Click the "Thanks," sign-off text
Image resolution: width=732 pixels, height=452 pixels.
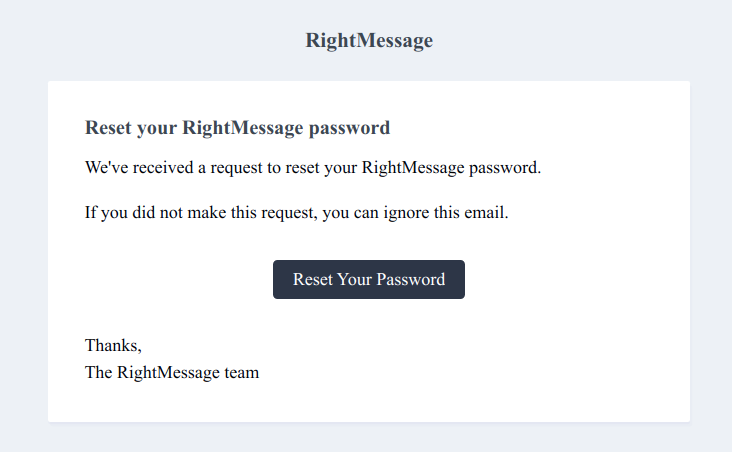pyautogui.click(x=113, y=346)
